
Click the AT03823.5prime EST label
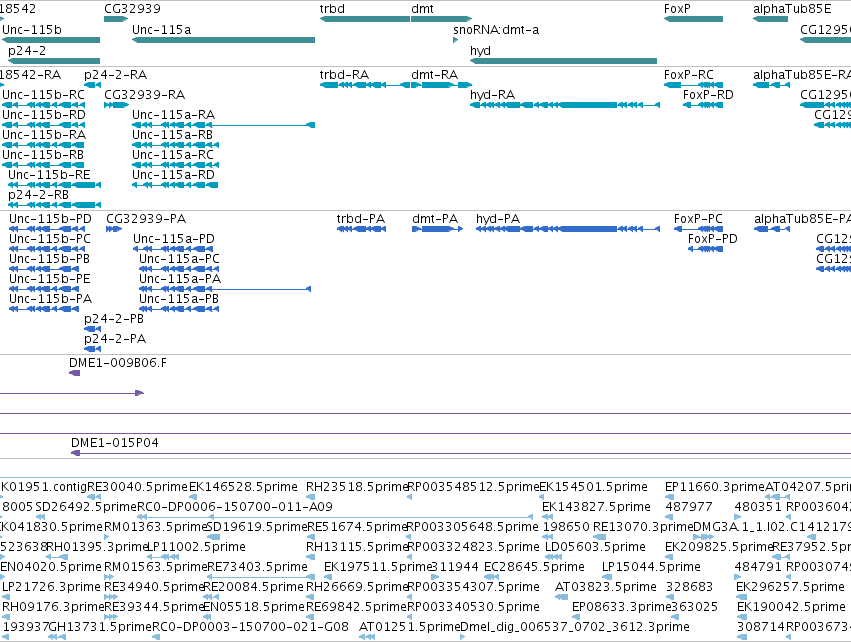coord(606,587)
